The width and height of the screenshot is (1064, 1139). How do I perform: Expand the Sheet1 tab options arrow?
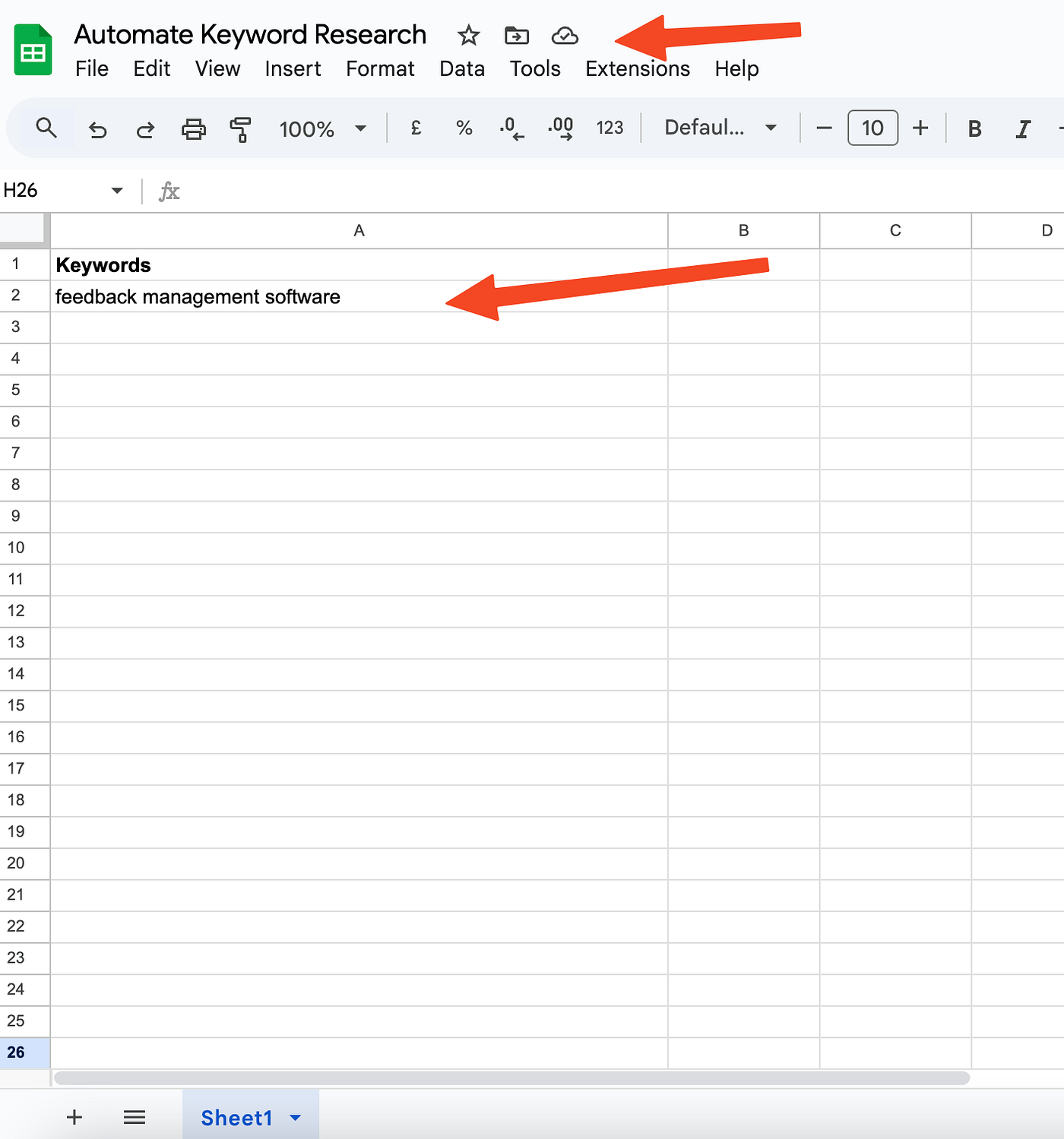click(296, 1118)
